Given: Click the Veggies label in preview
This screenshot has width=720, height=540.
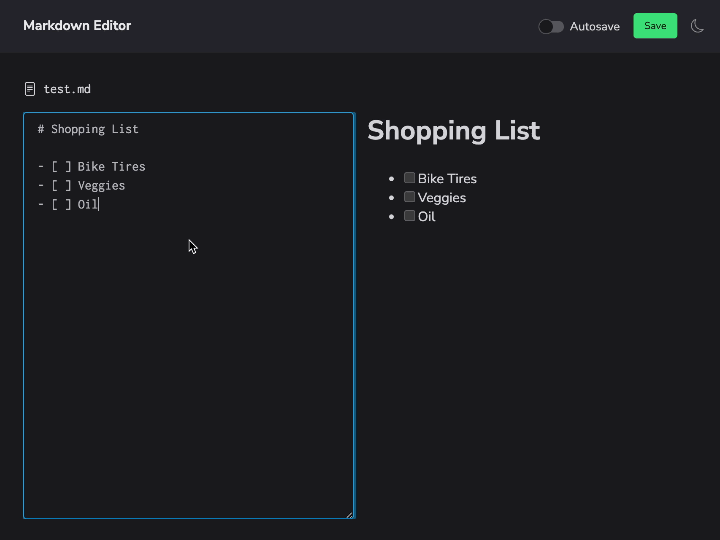Looking at the screenshot, I should 442,198.
